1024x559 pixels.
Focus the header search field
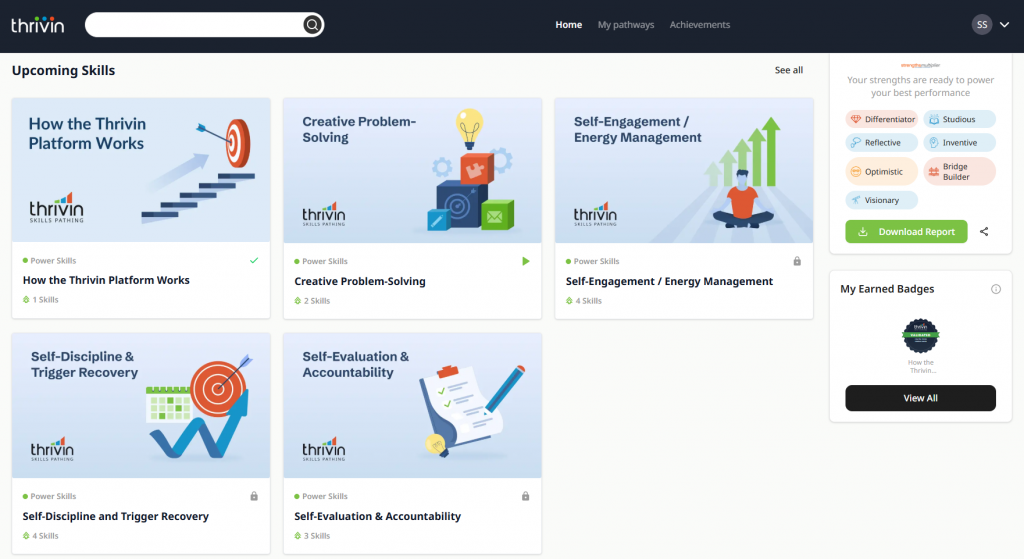coord(204,25)
